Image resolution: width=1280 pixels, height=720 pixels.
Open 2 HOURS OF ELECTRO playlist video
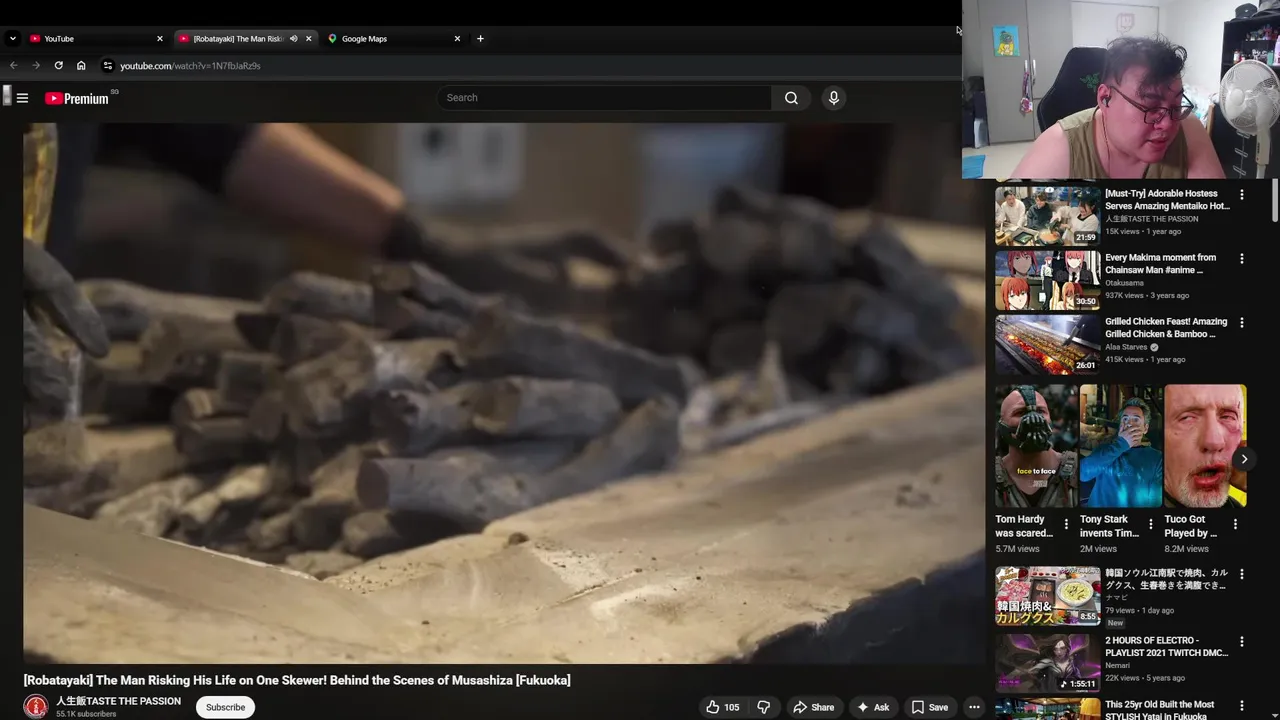[1047, 663]
